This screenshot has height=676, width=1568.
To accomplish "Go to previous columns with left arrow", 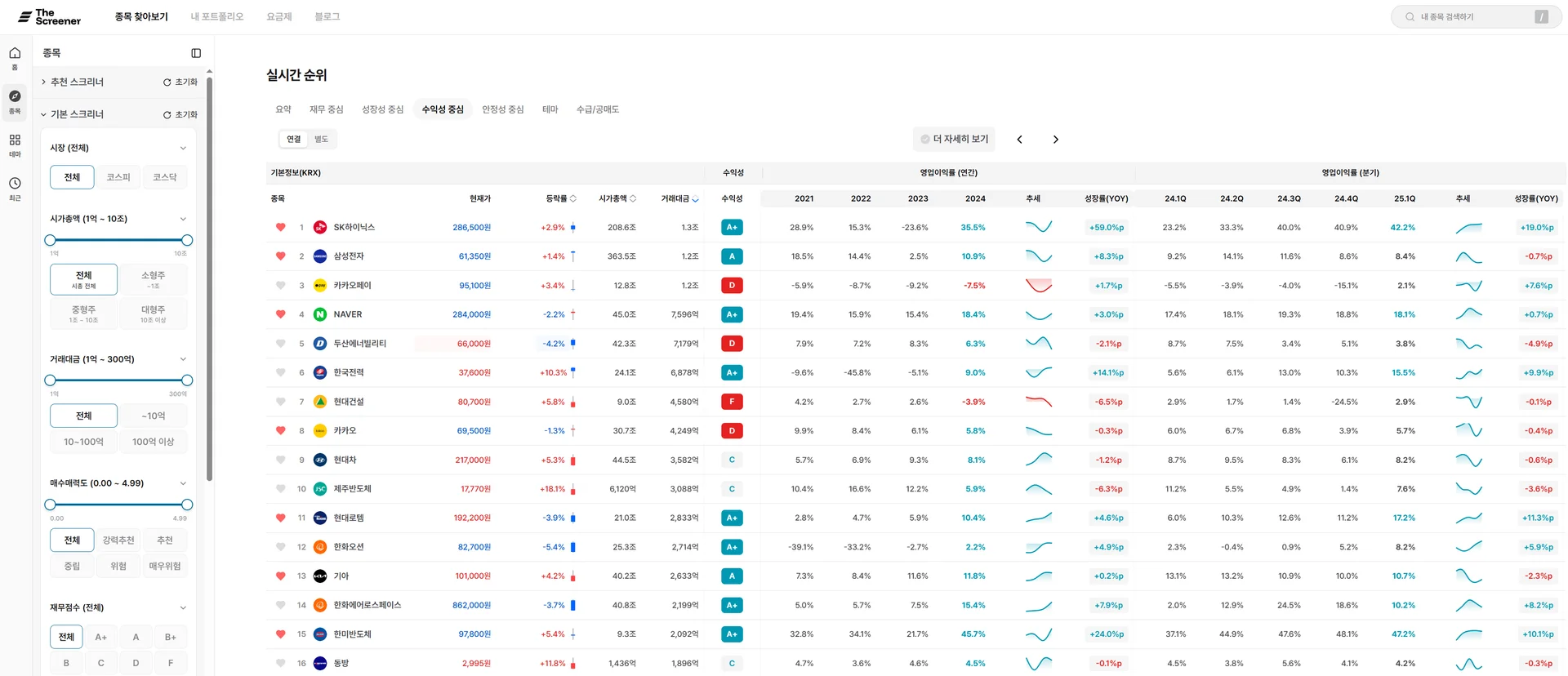I will coord(1019,140).
